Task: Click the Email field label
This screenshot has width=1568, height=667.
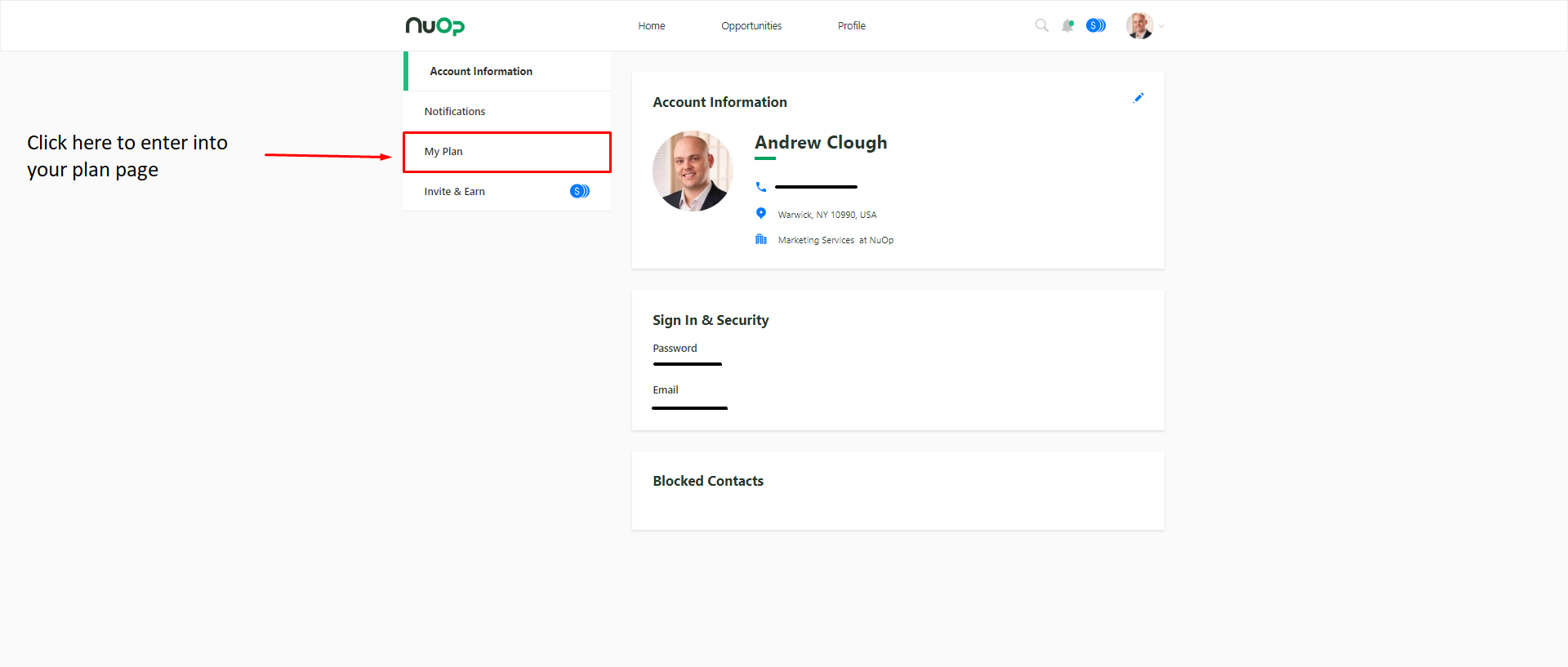Action: 666,390
